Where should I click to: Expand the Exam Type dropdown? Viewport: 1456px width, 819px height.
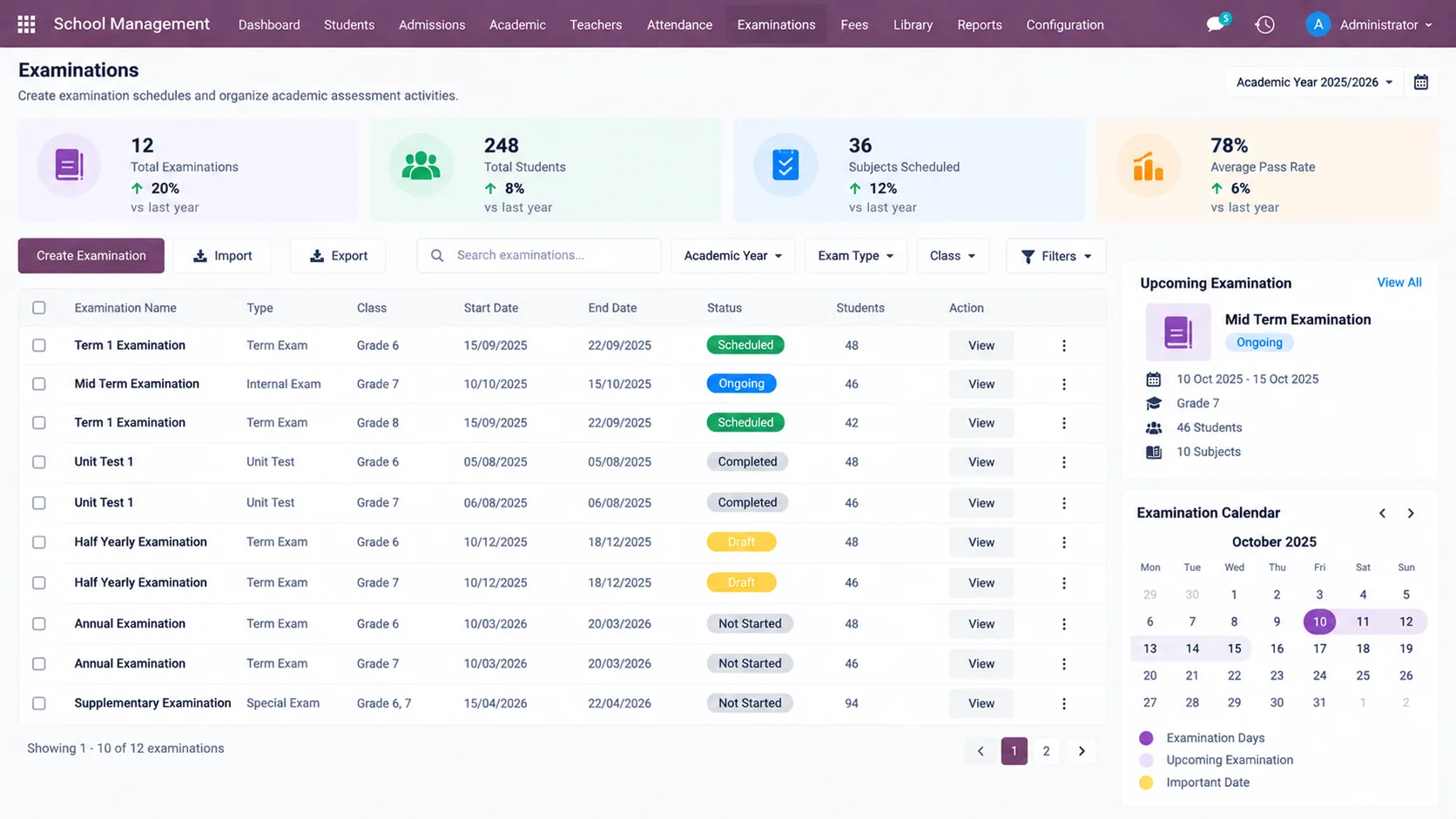tap(856, 256)
